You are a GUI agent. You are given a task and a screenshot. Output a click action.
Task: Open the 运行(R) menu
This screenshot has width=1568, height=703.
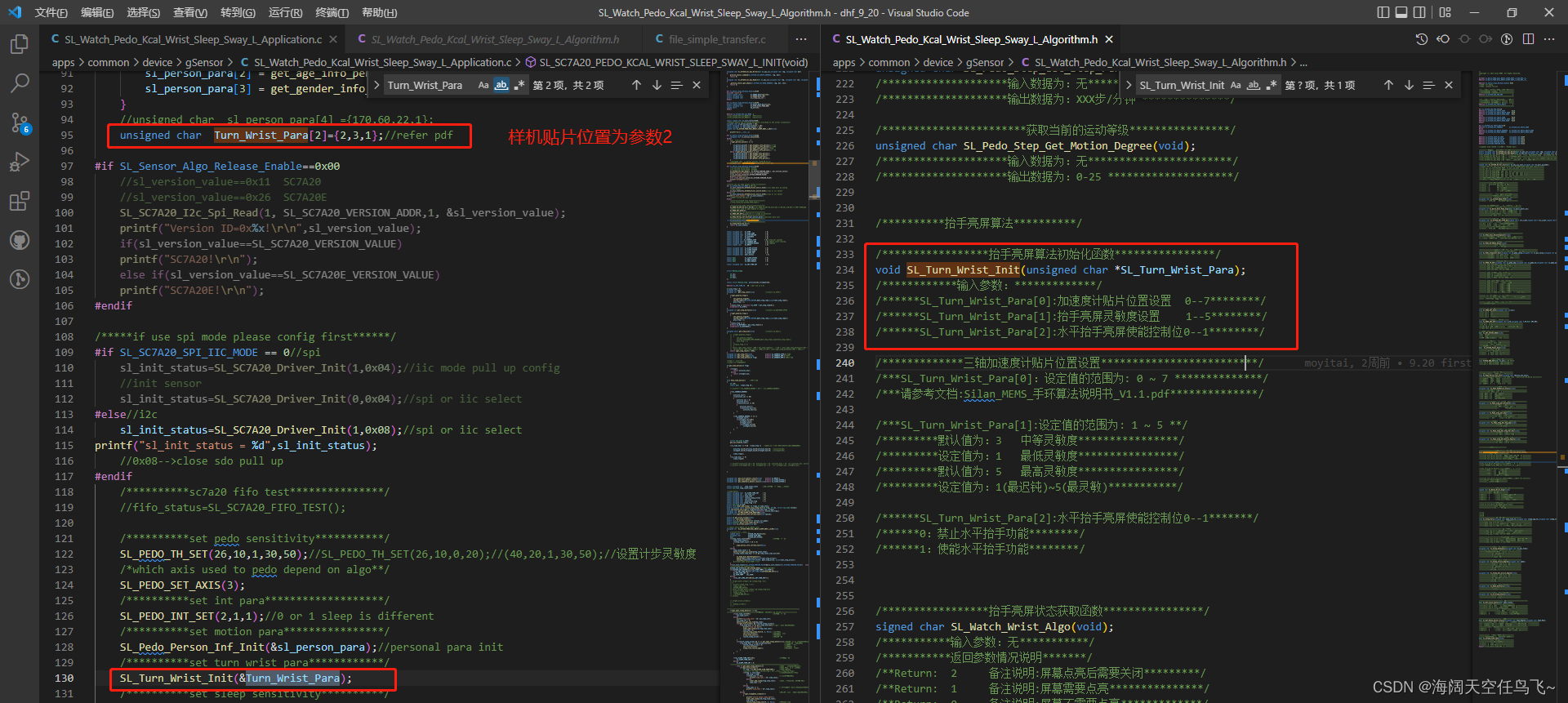(285, 12)
